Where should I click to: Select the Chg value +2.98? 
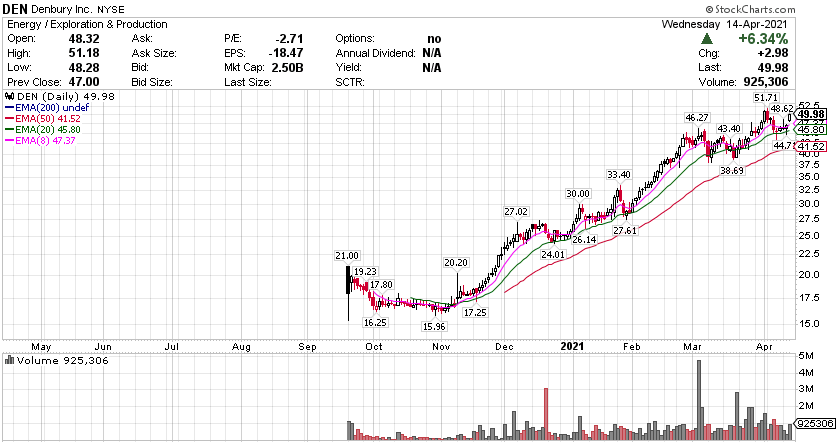click(x=773, y=53)
